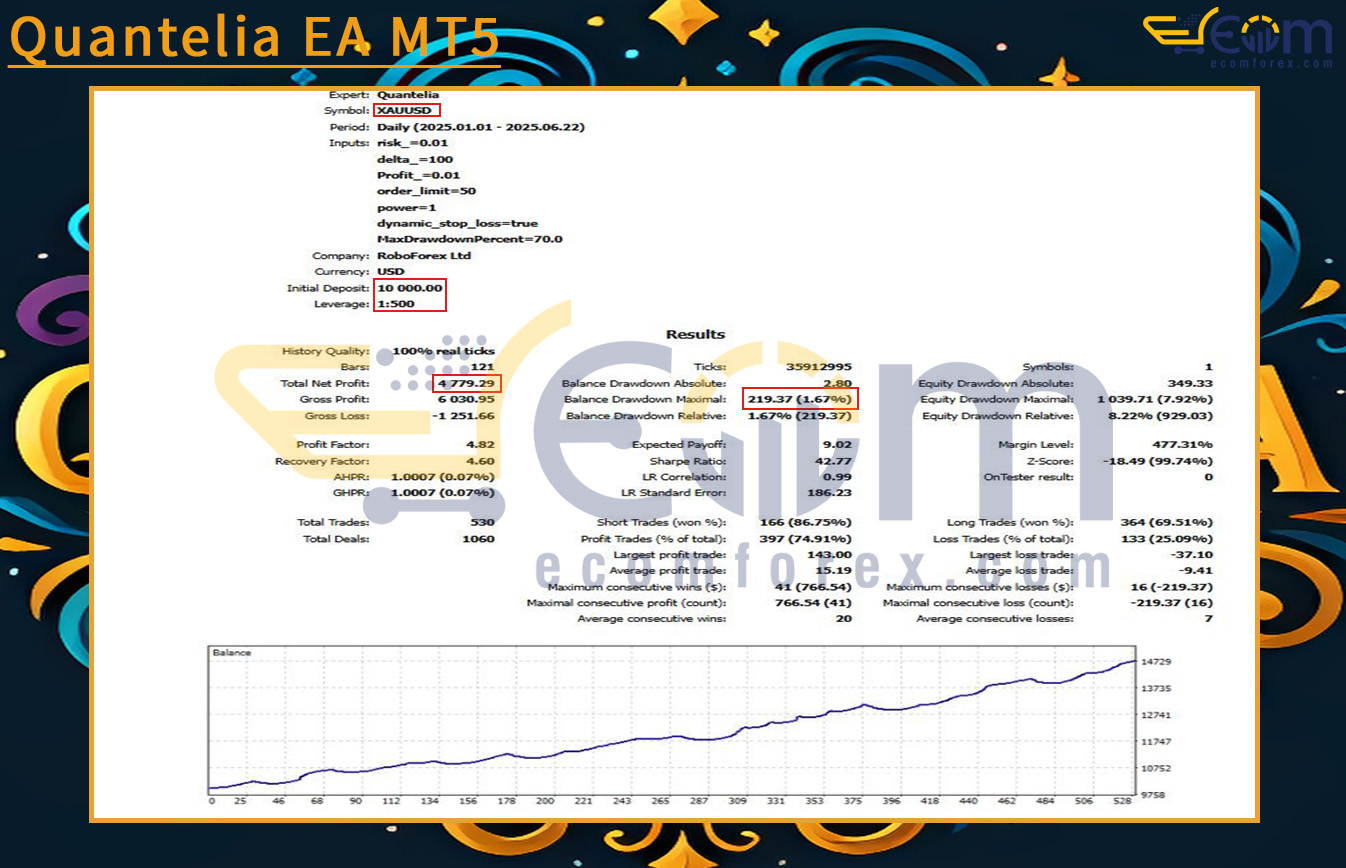Click the Symbols count value 1
1346x868 pixels.
tap(1208, 367)
